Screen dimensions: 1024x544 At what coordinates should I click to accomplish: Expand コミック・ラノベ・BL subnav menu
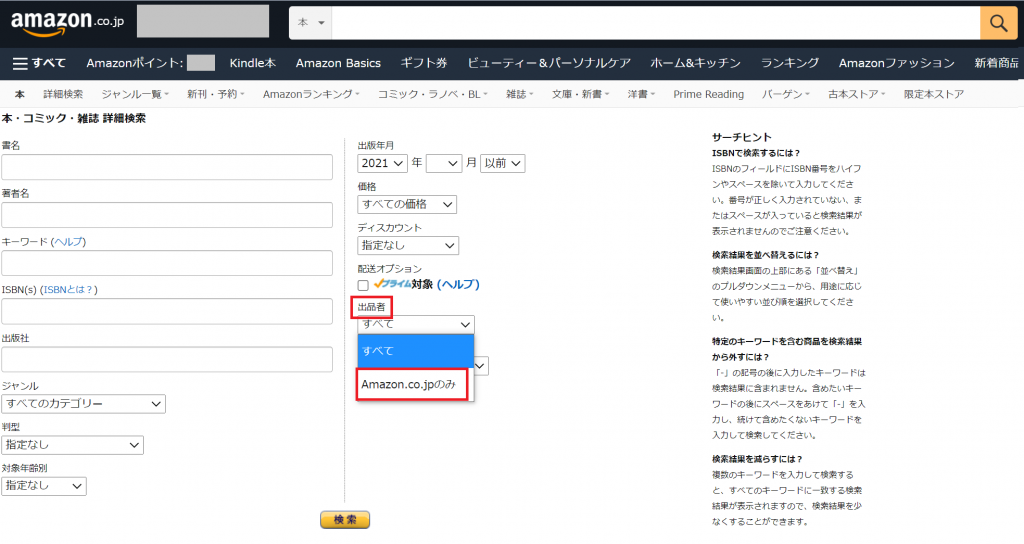pyautogui.click(x=432, y=94)
